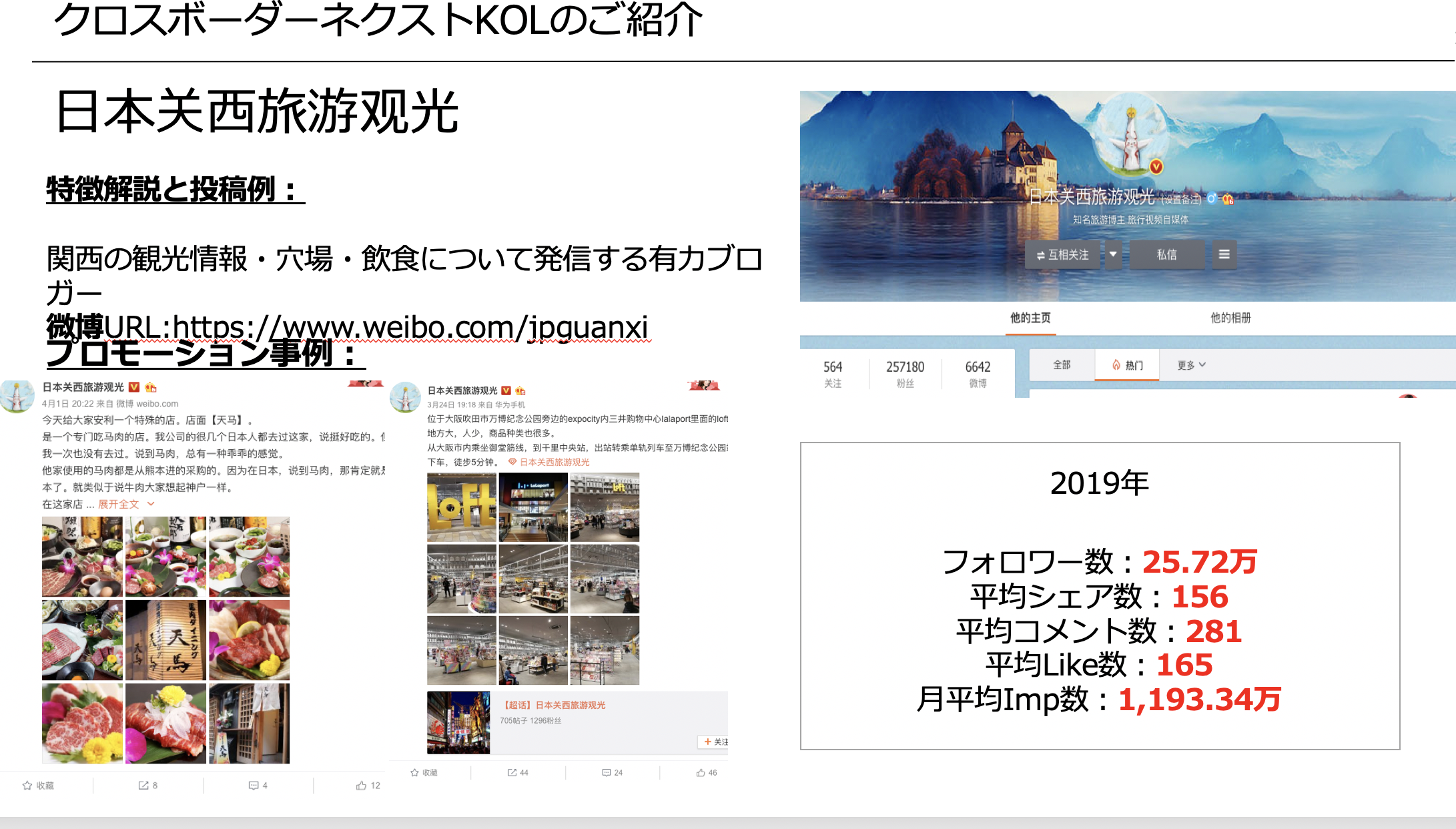Click the orange V verified badge on banner avatar
Image resolution: width=1456 pixels, height=829 pixels.
[1156, 167]
